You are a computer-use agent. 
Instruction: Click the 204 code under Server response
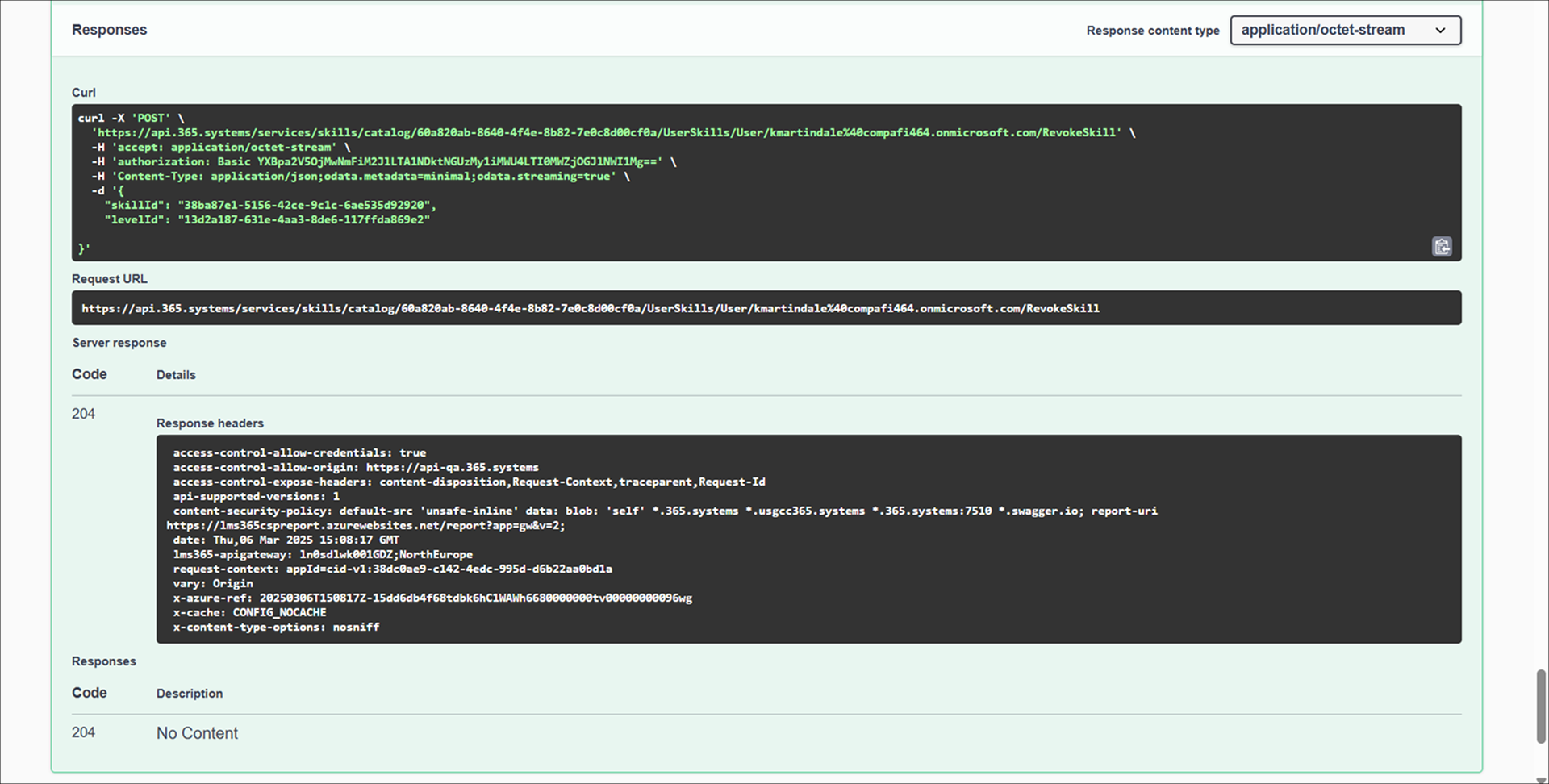click(83, 414)
